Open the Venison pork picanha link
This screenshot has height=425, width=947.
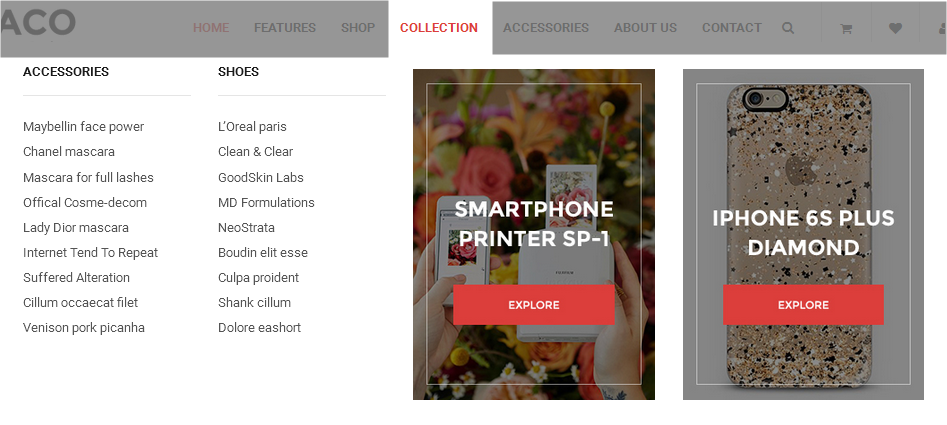(x=84, y=328)
